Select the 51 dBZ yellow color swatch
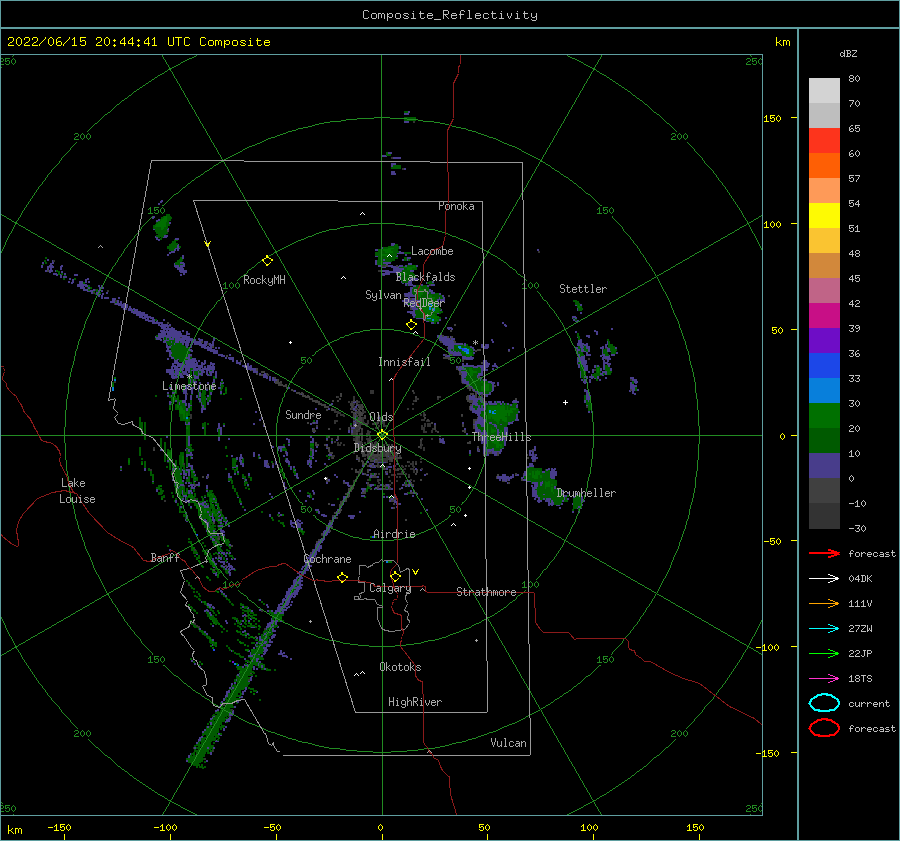Viewport: 900px width, 841px height. click(824, 215)
